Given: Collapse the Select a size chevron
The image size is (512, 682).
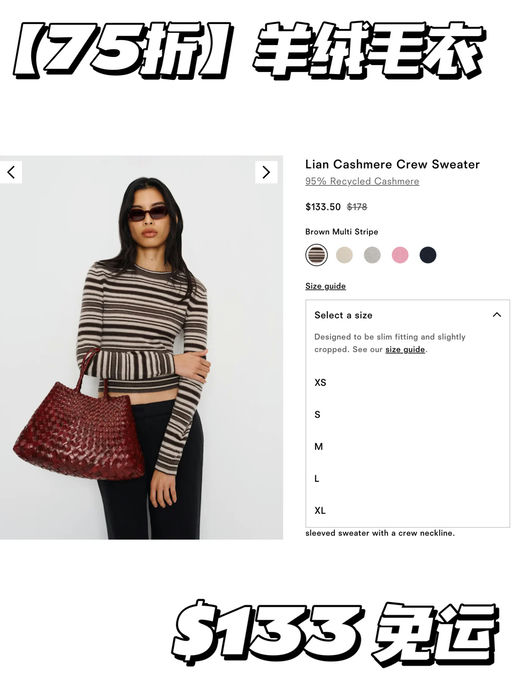Looking at the screenshot, I should point(496,315).
